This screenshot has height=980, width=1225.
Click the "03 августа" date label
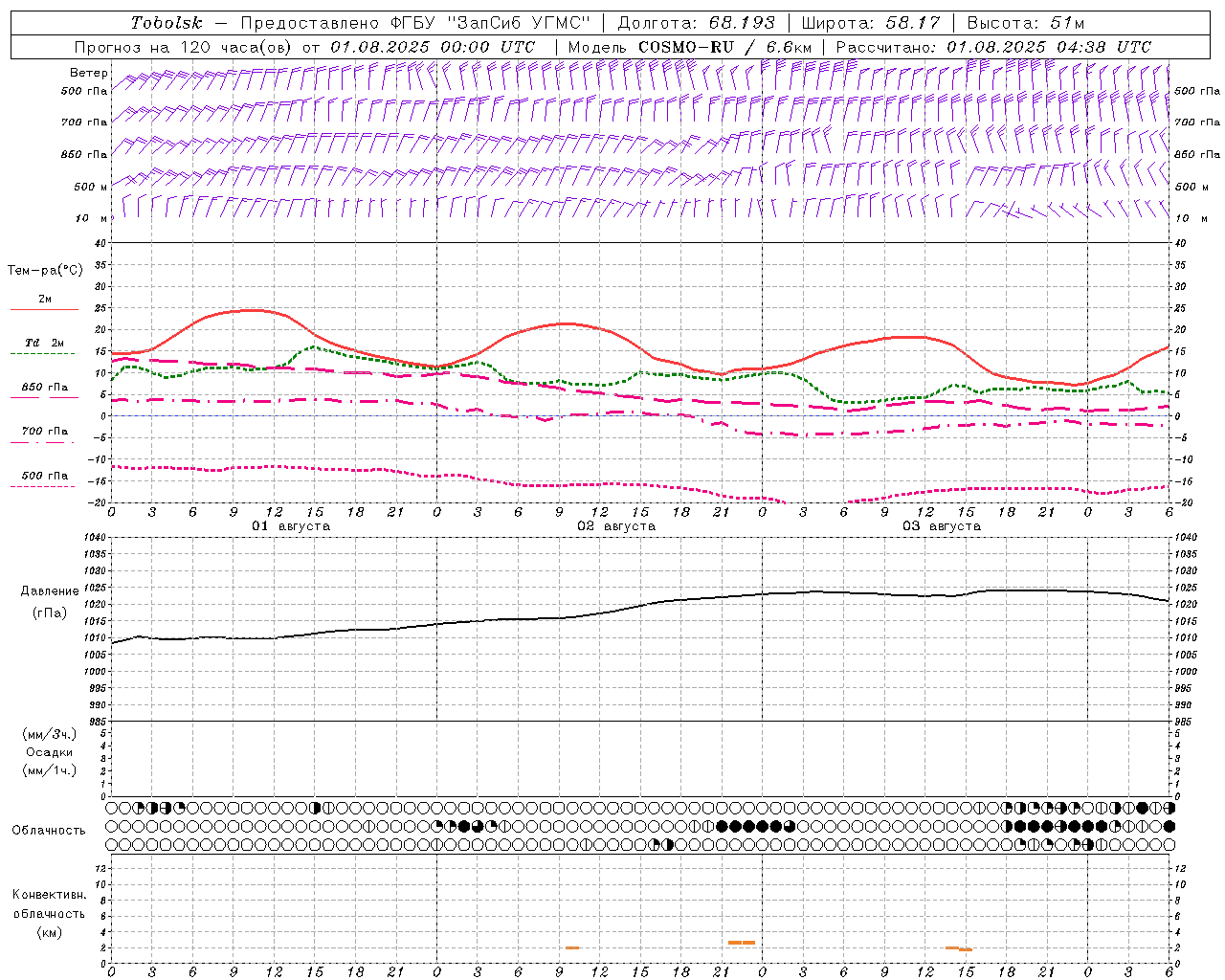[x=942, y=526]
